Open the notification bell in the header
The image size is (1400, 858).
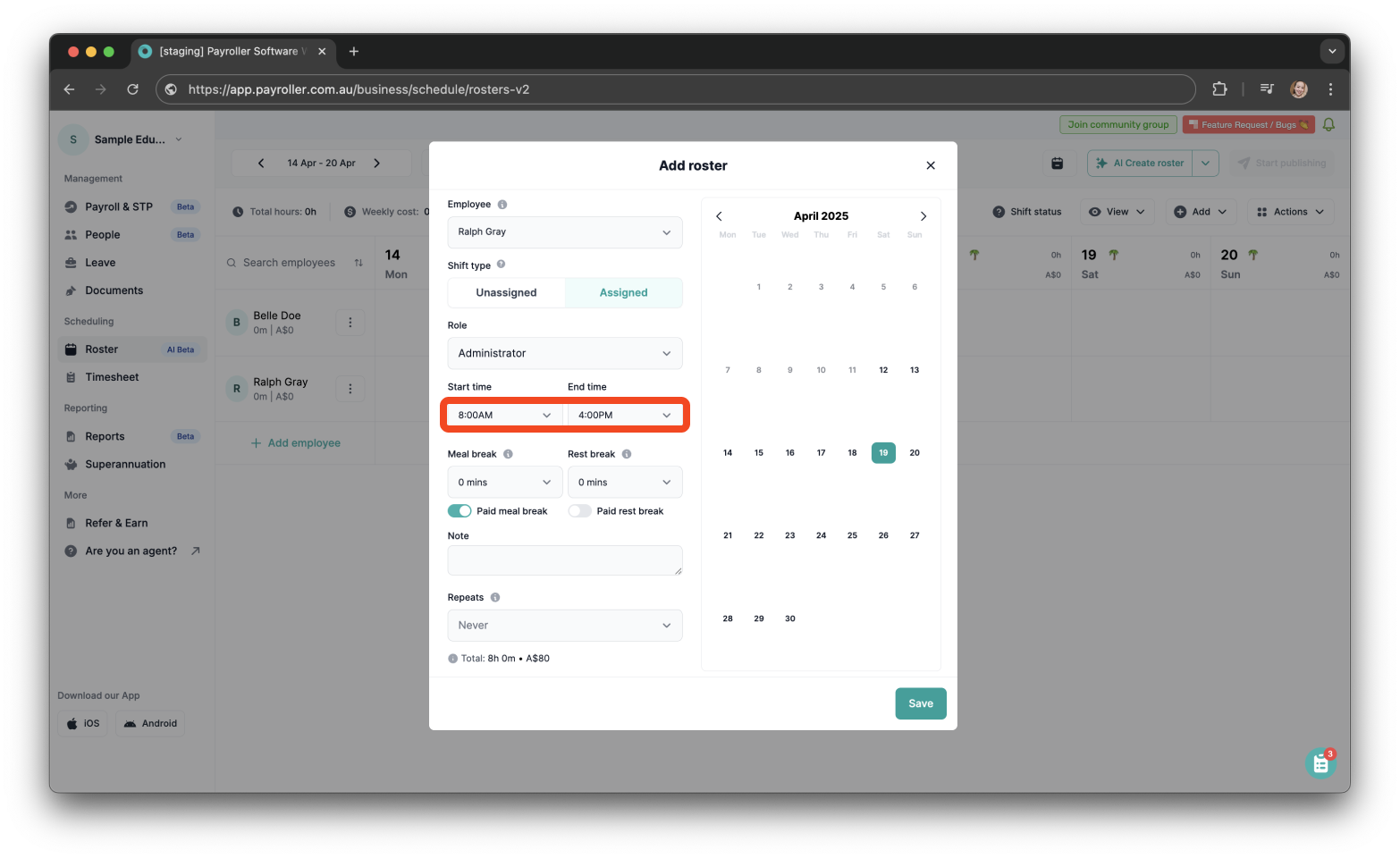click(1328, 124)
